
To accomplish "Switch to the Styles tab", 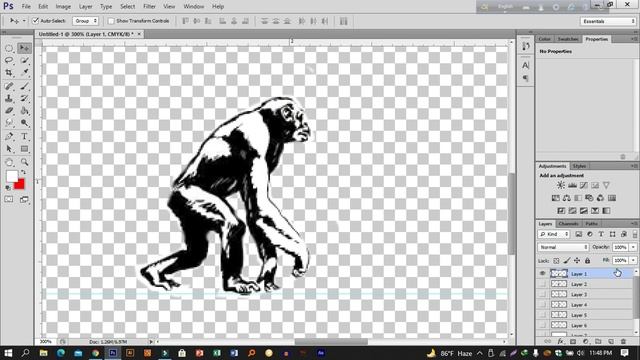I will 579,166.
